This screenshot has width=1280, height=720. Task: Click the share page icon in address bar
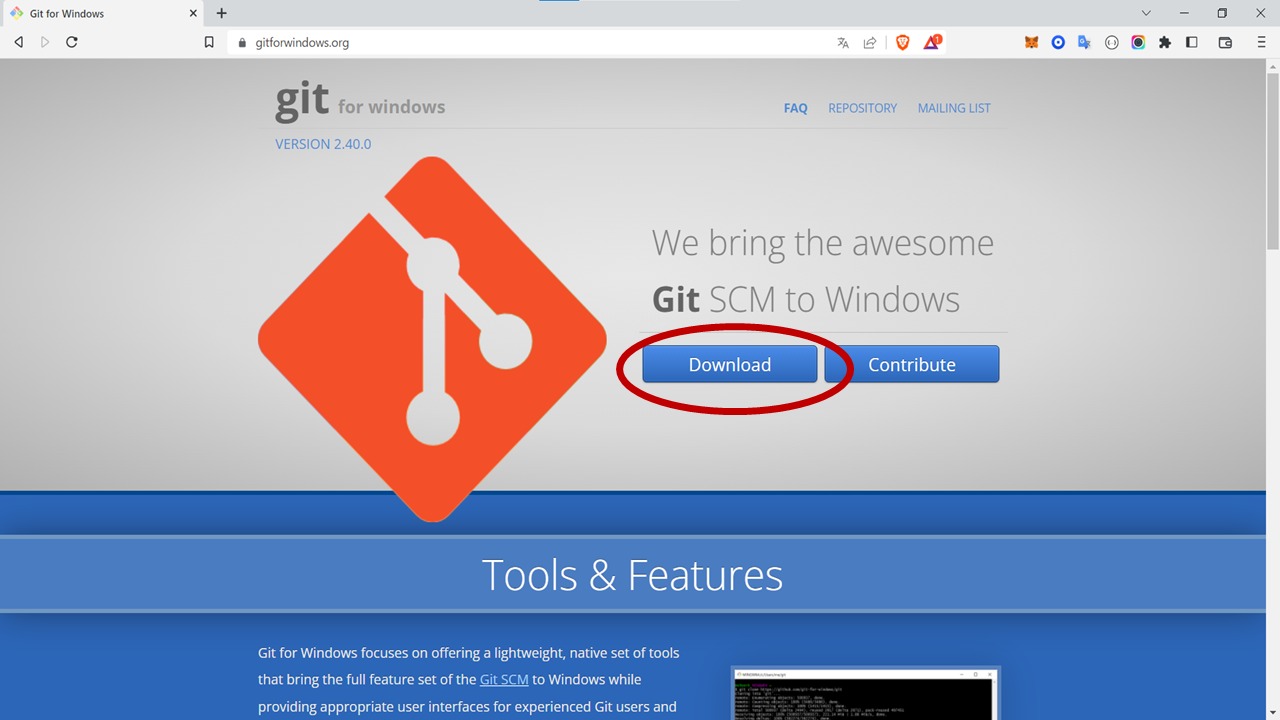pyautogui.click(x=870, y=42)
